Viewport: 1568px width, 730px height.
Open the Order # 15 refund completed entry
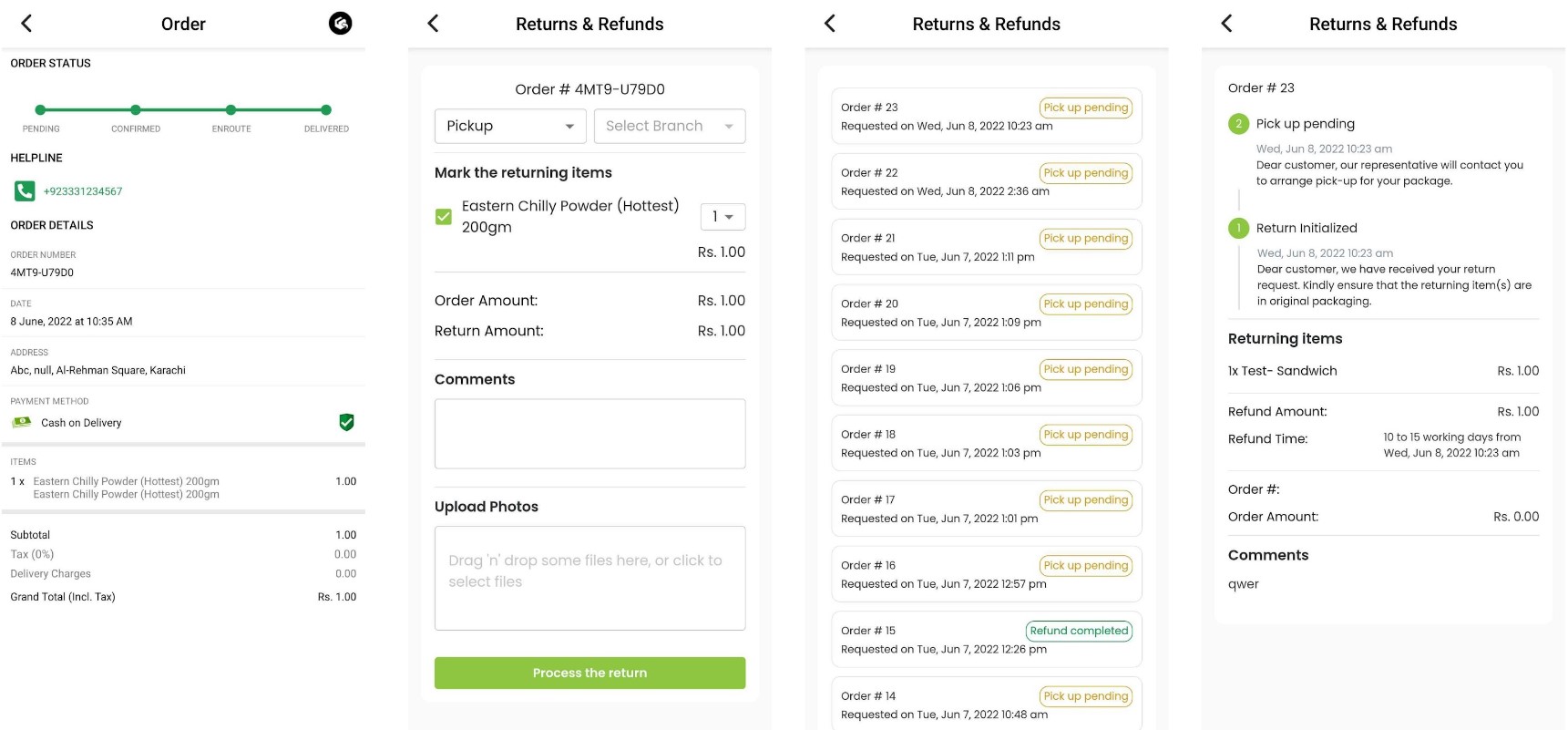[986, 640]
